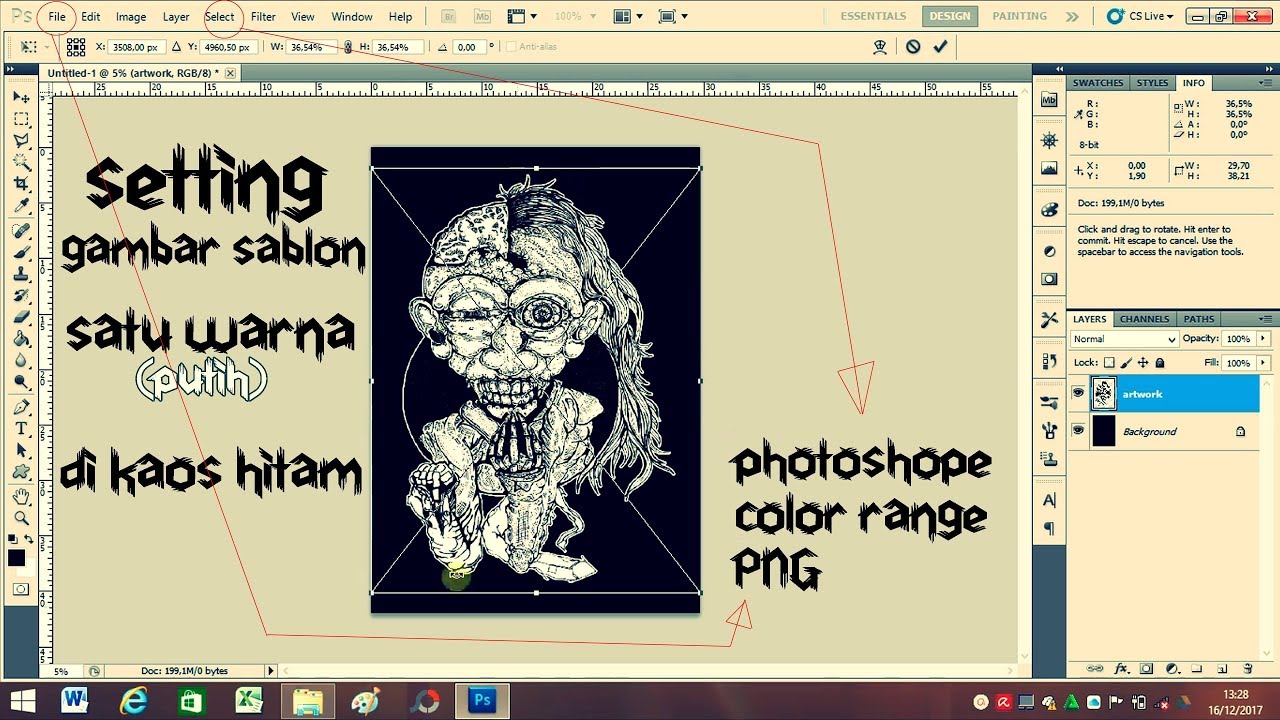Viewport: 1280px width, 720px height.
Task: Cancel the transform in options bar
Action: point(912,46)
